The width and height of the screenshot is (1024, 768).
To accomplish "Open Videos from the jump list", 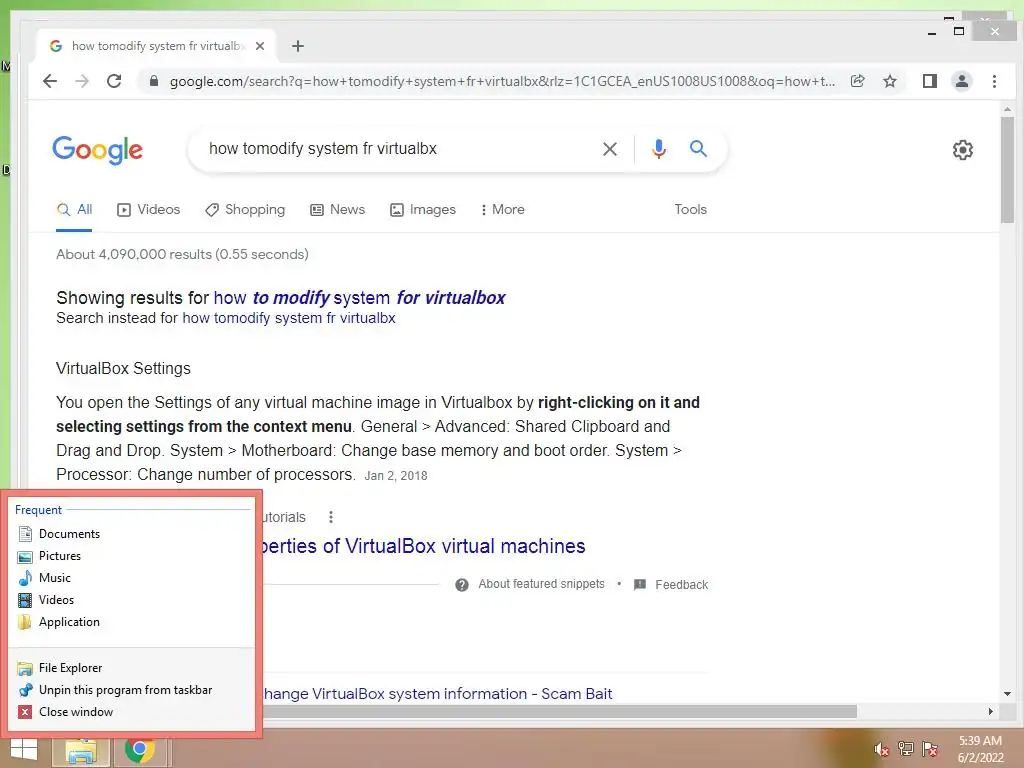I will pyautogui.click(x=131, y=600).
